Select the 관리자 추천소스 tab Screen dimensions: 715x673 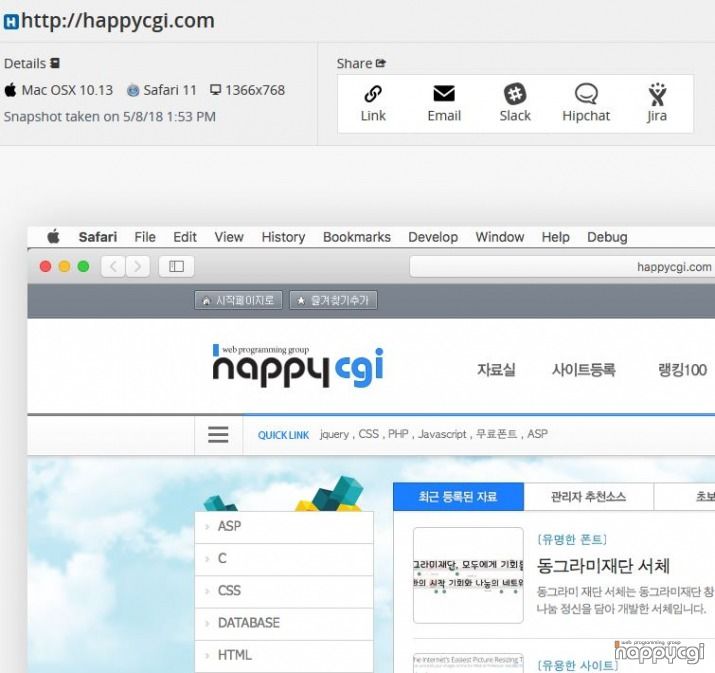[x=588, y=497]
